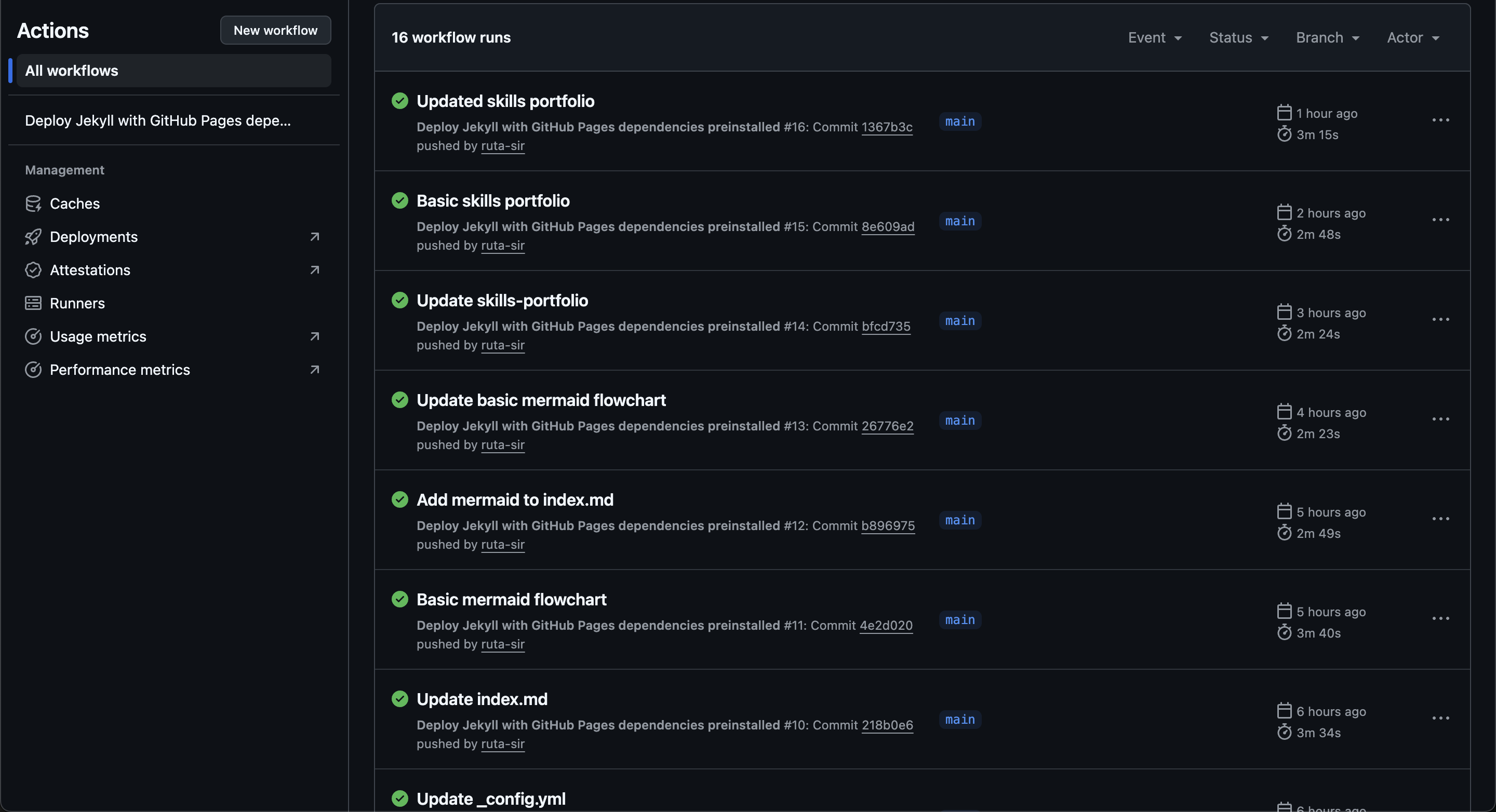Click external link arrow beside Usage metrics
Viewport: 1496px width, 812px height.
pos(315,336)
